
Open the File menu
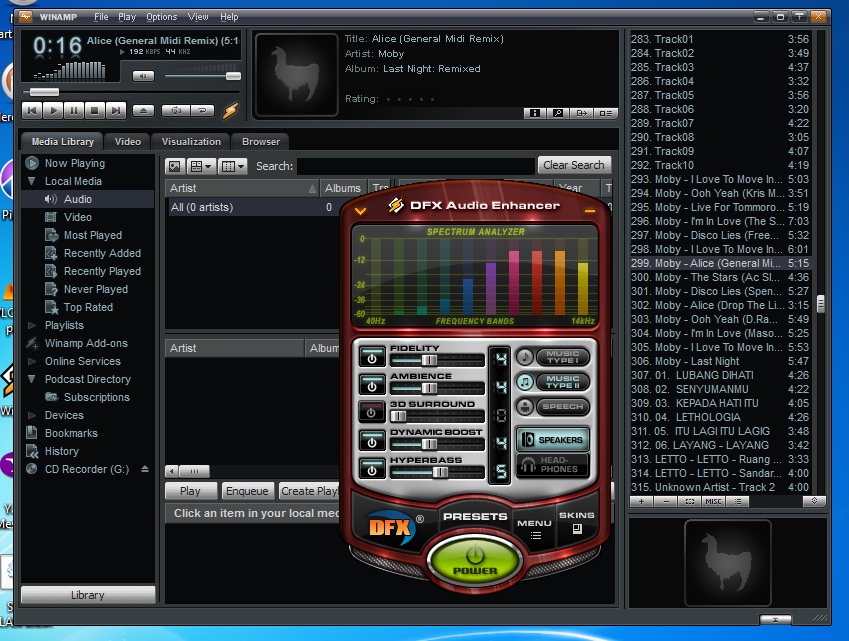(101, 17)
